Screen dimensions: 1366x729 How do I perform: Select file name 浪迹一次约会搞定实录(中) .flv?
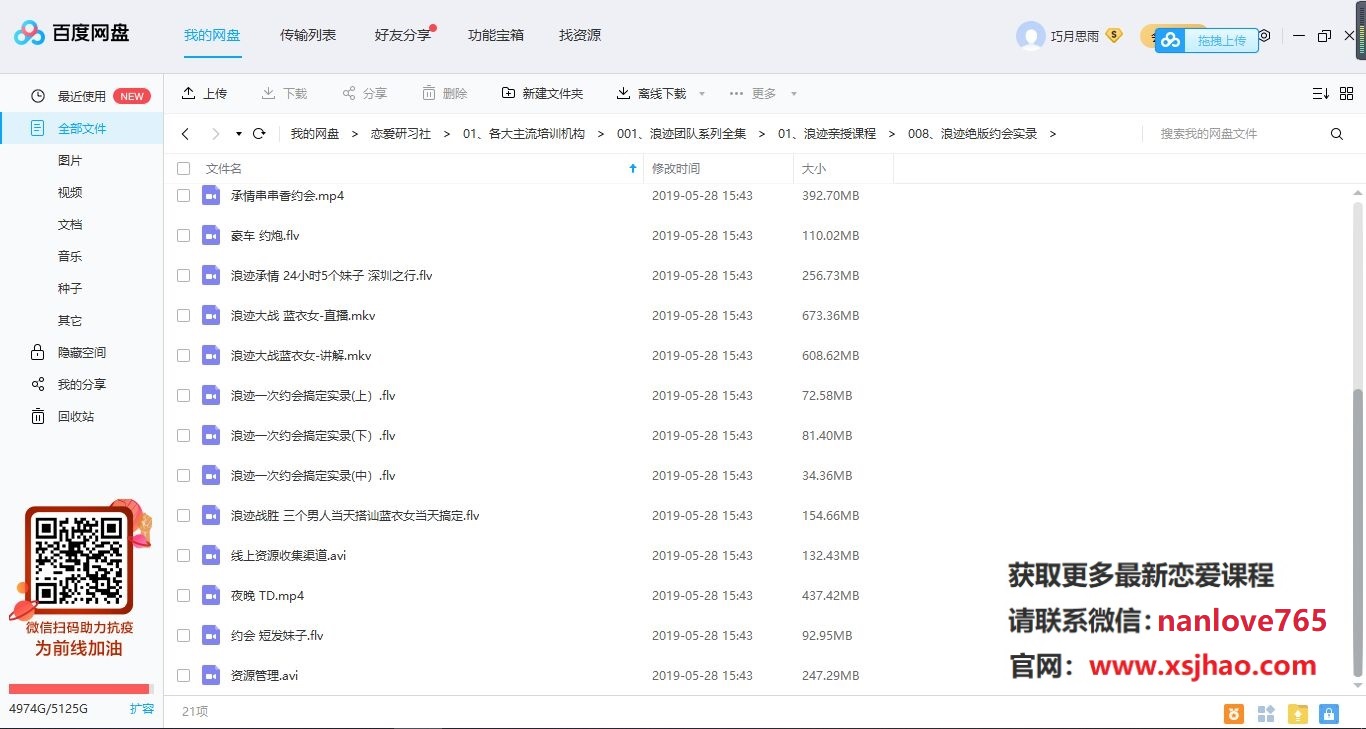point(313,476)
